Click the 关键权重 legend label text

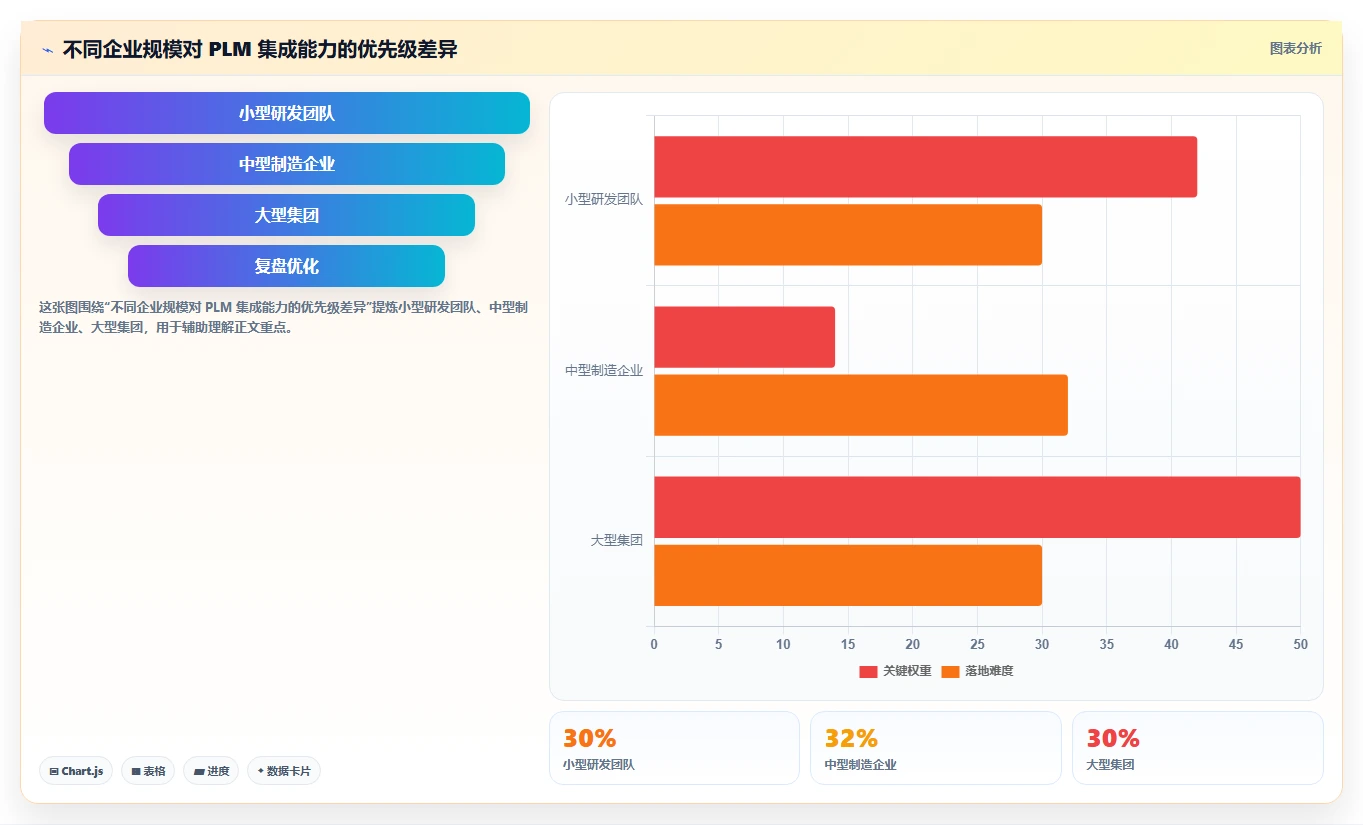907,671
